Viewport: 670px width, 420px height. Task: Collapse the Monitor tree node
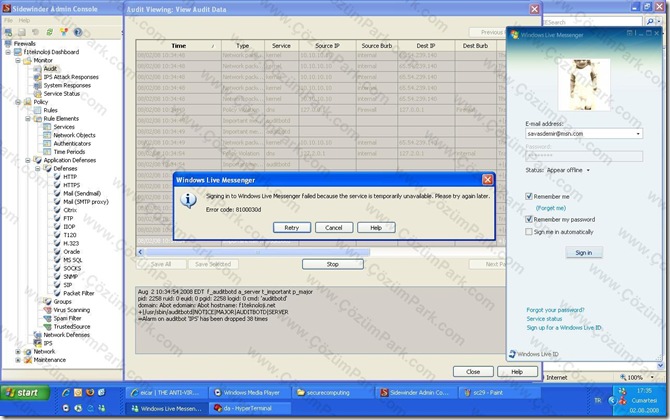pyautogui.click(x=18, y=61)
